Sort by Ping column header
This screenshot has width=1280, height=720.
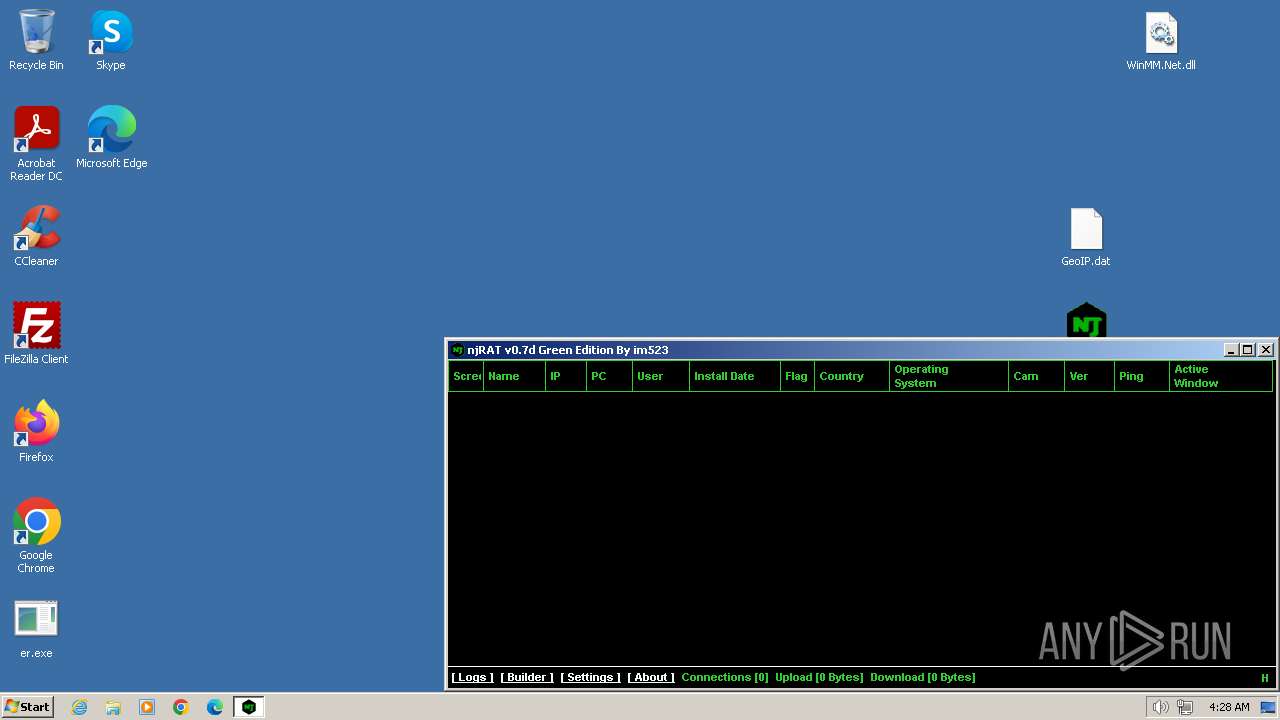(x=1142, y=376)
